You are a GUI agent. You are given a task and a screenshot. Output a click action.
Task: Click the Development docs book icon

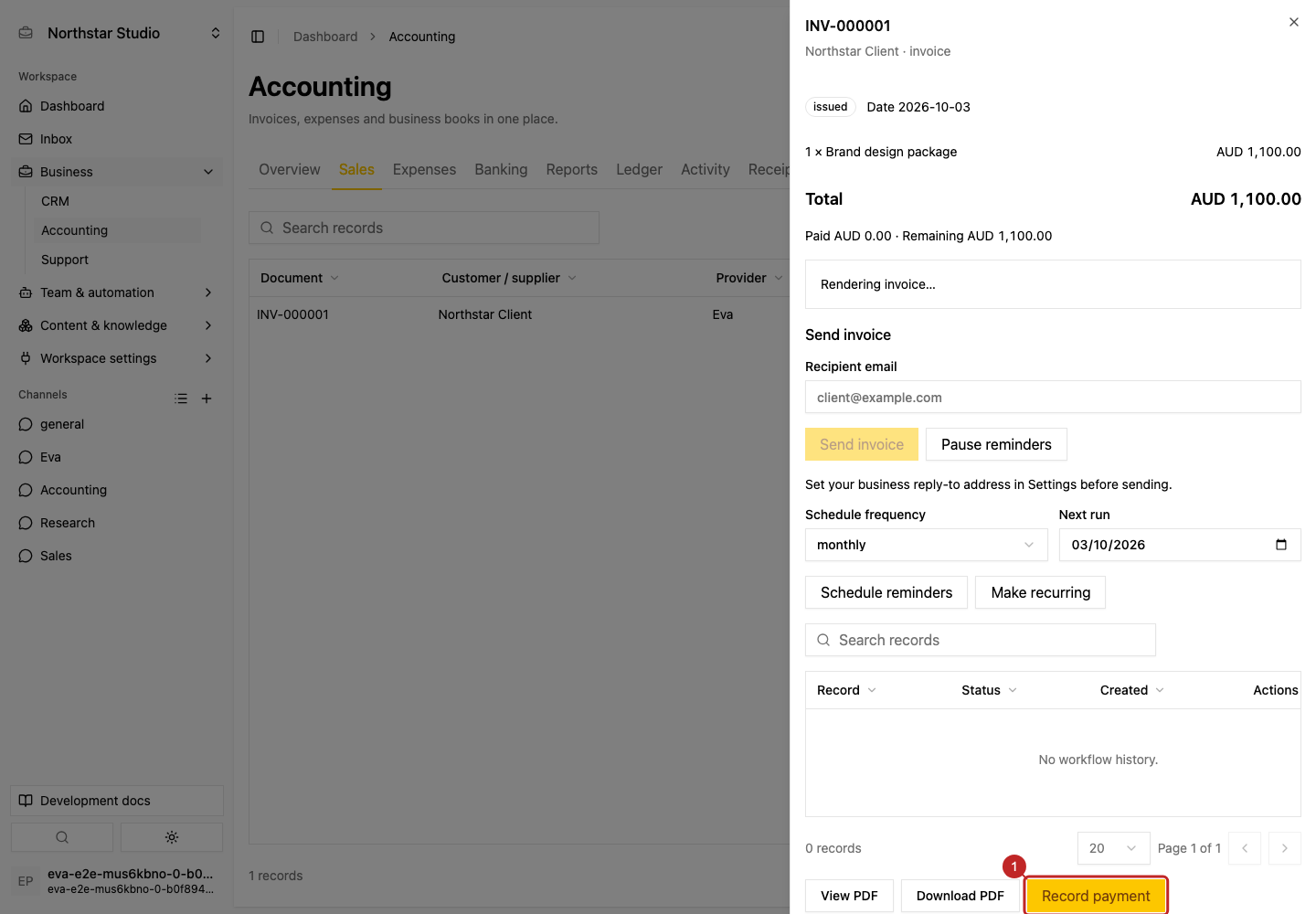pos(26,801)
